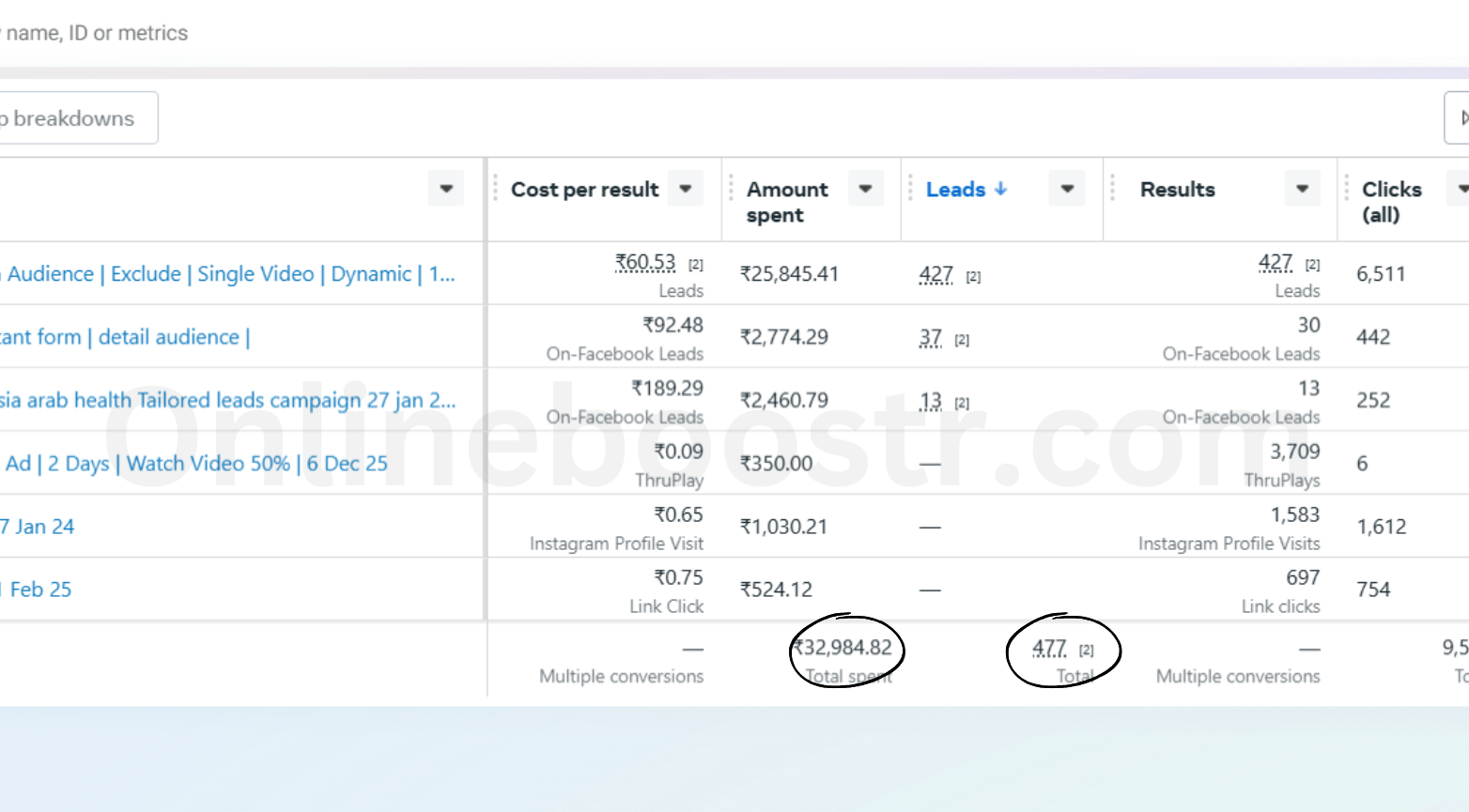Open the Cost per result column dropdown
This screenshot has width=1469, height=812.
coord(686,189)
